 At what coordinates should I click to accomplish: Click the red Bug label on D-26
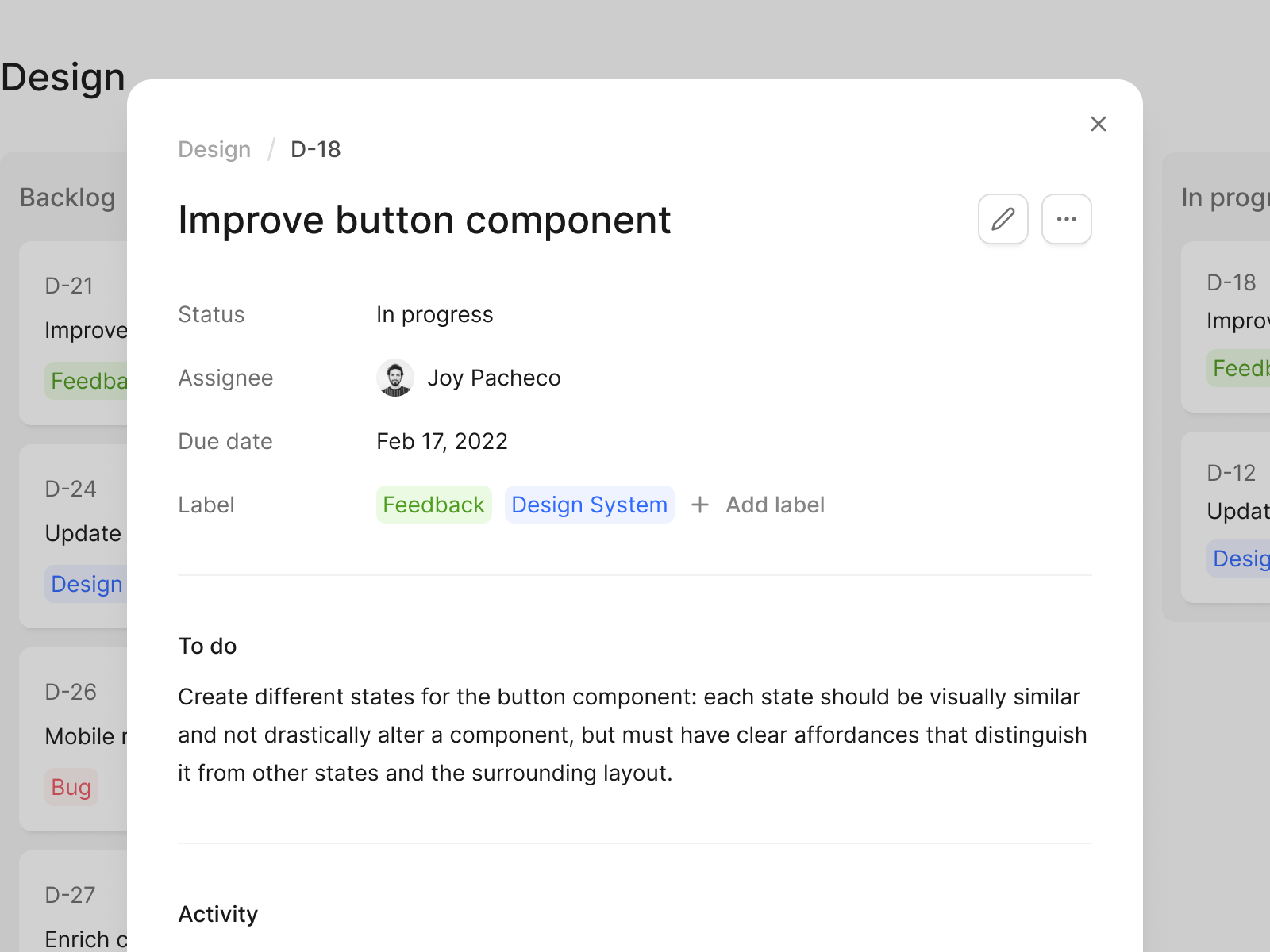[x=71, y=787]
